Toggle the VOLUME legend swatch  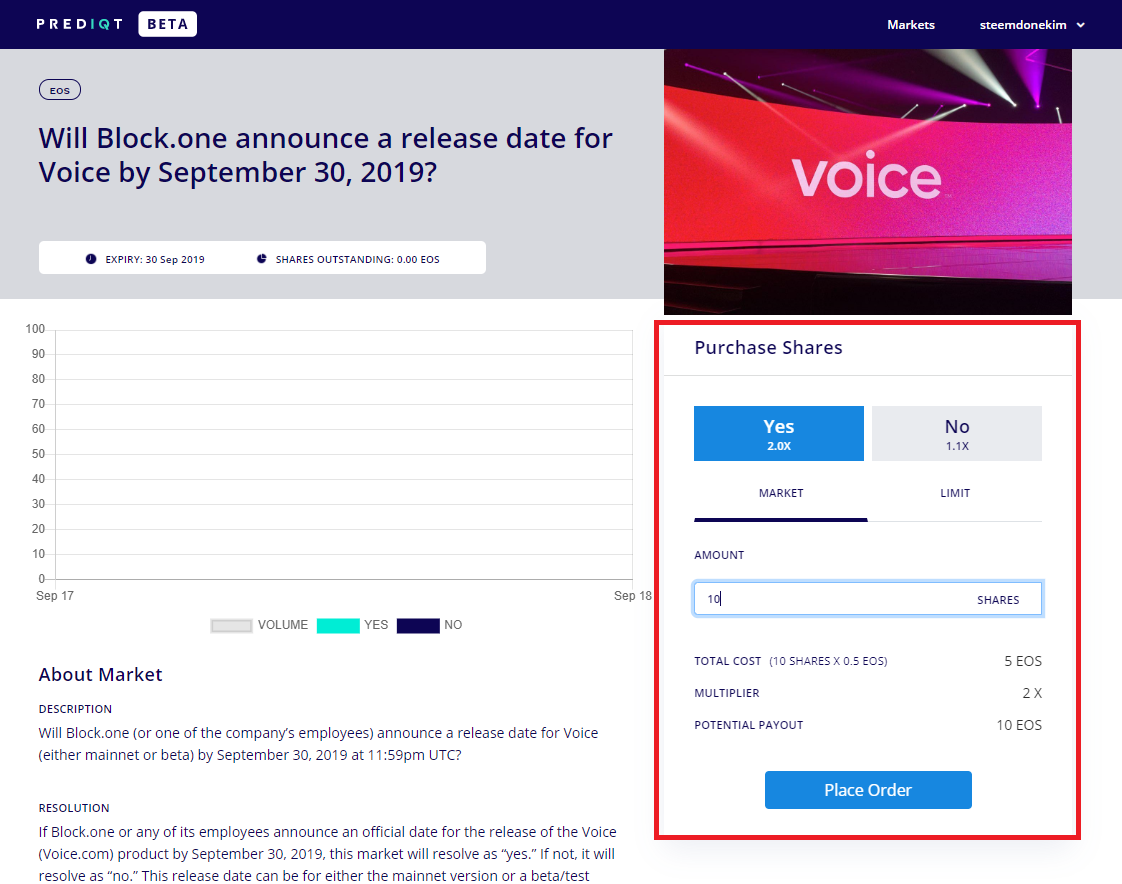(231, 626)
